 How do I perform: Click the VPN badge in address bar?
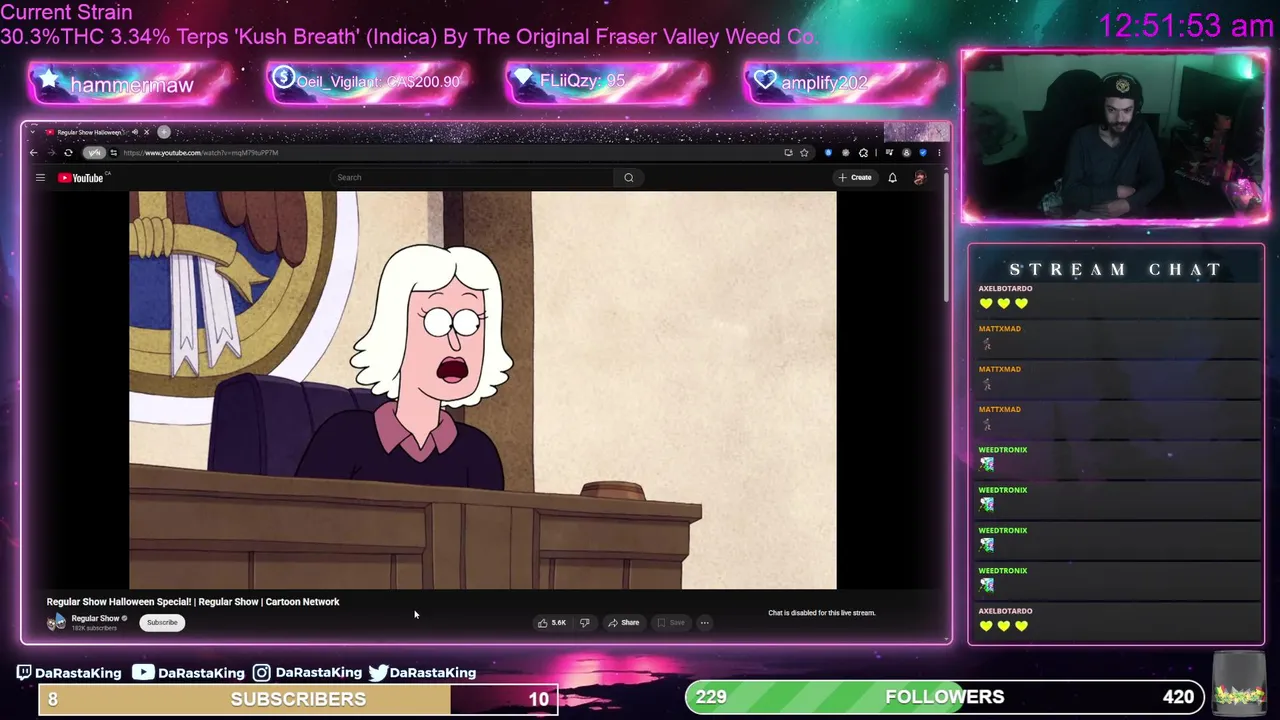[x=94, y=153]
